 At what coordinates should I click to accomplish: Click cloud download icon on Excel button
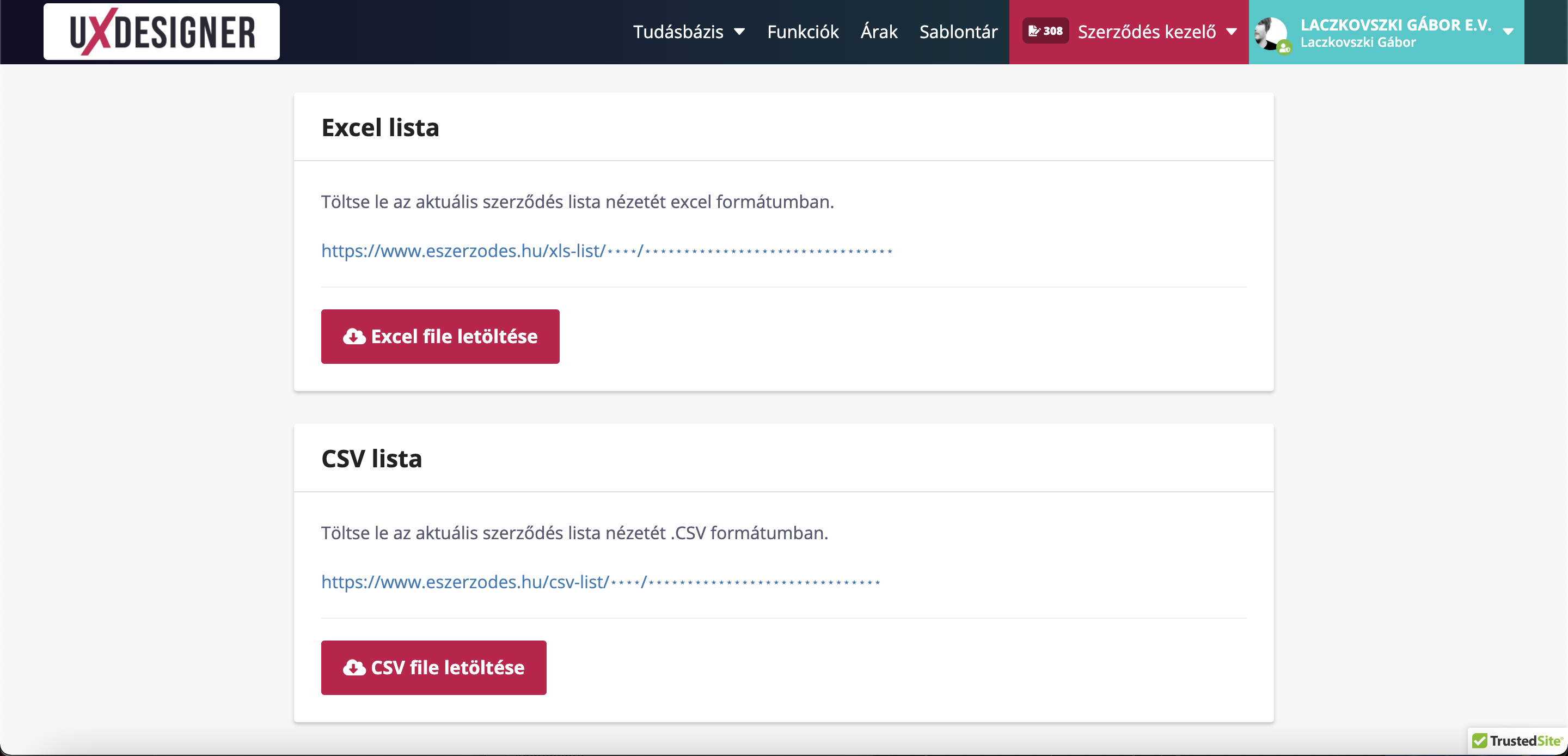(354, 337)
